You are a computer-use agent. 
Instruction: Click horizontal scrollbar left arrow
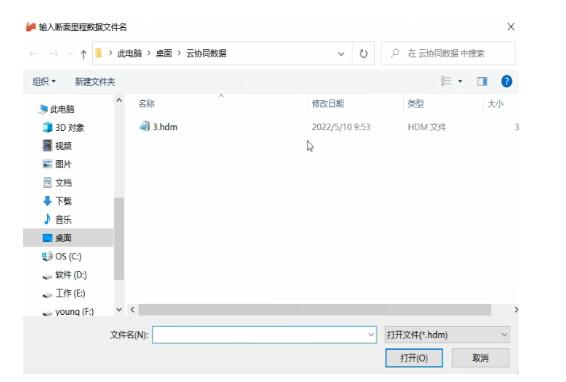132,309
